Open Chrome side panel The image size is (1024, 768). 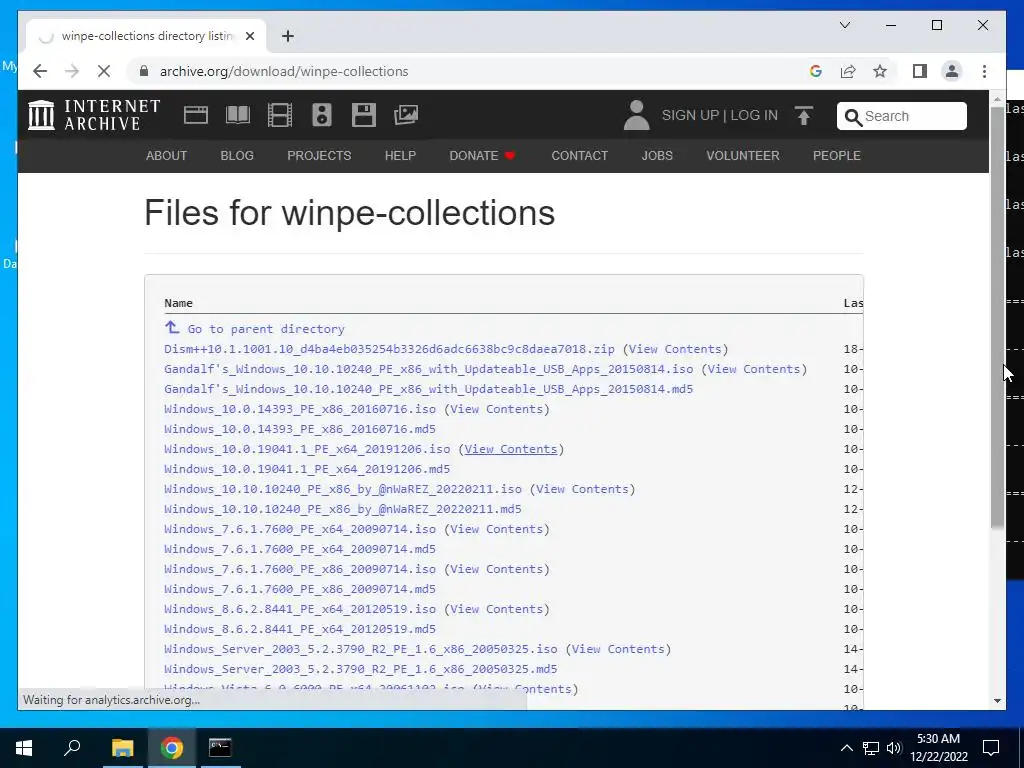coord(920,71)
